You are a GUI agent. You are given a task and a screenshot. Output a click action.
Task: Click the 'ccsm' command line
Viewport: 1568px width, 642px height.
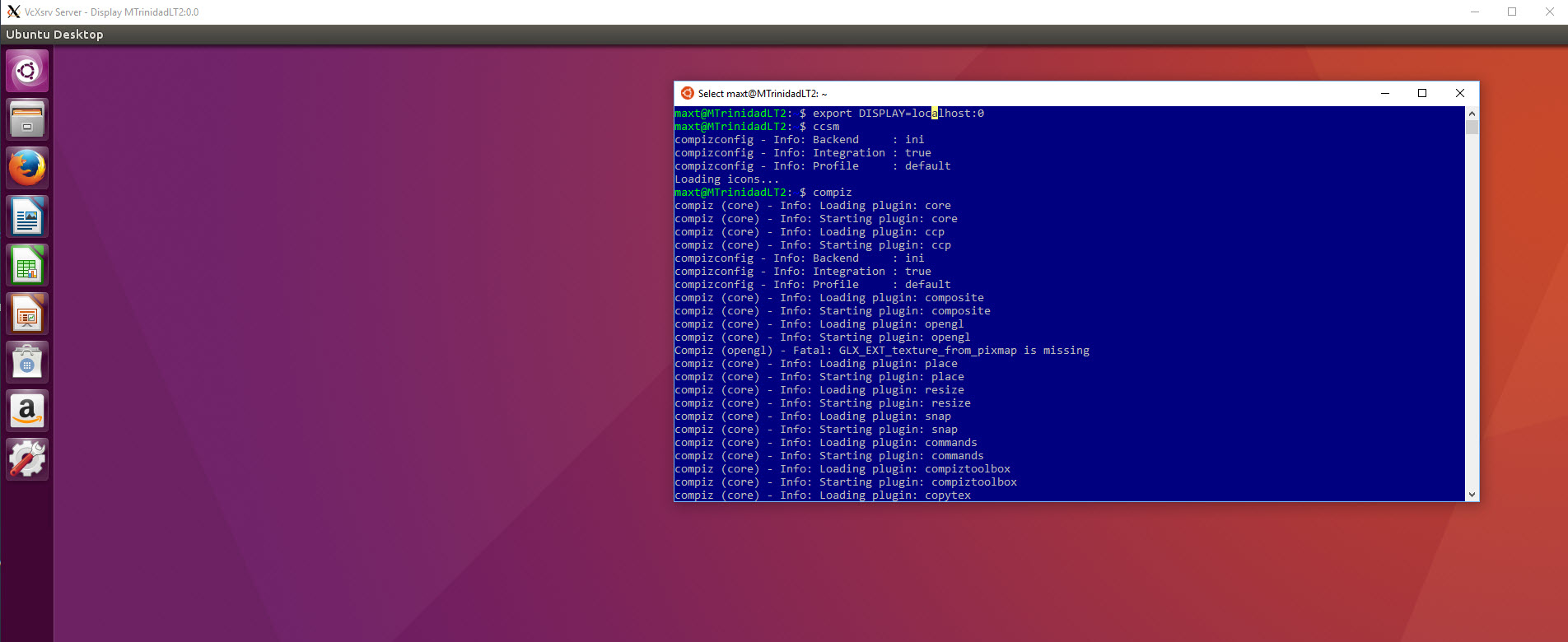point(757,127)
